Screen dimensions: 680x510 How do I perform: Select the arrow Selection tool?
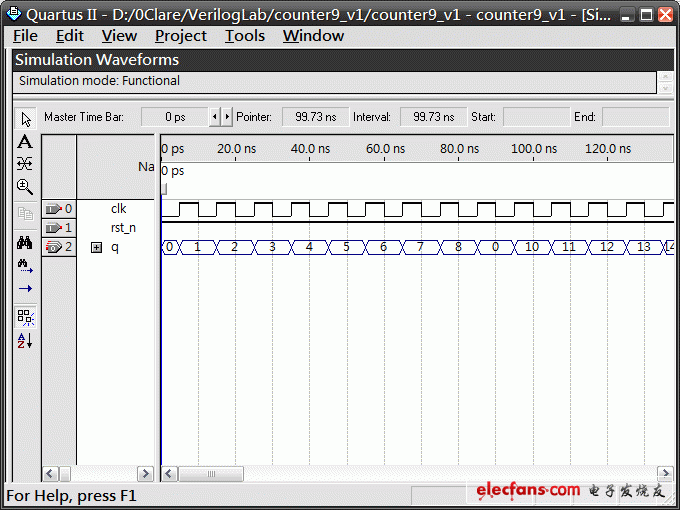click(26, 119)
